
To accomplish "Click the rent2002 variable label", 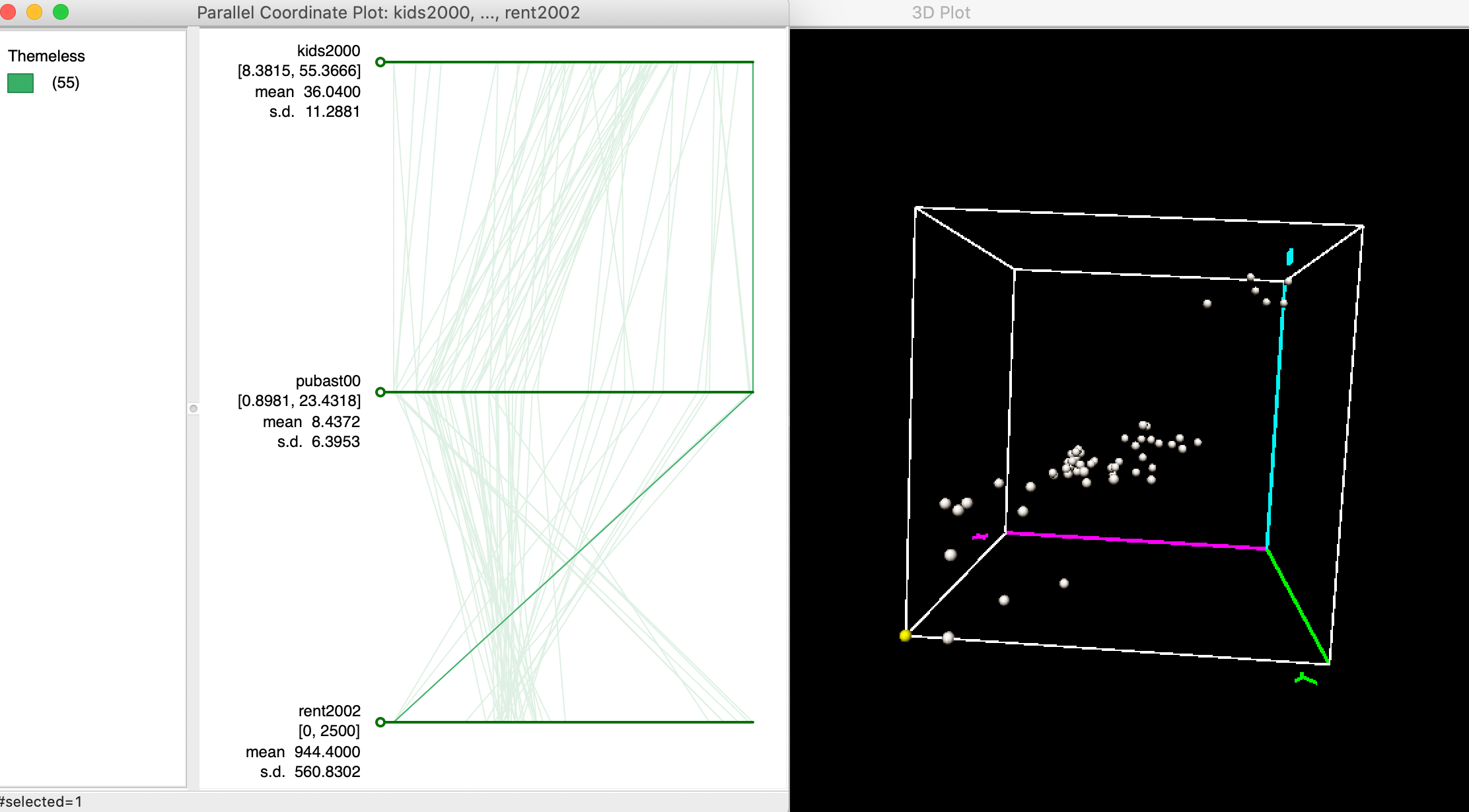I will [329, 711].
